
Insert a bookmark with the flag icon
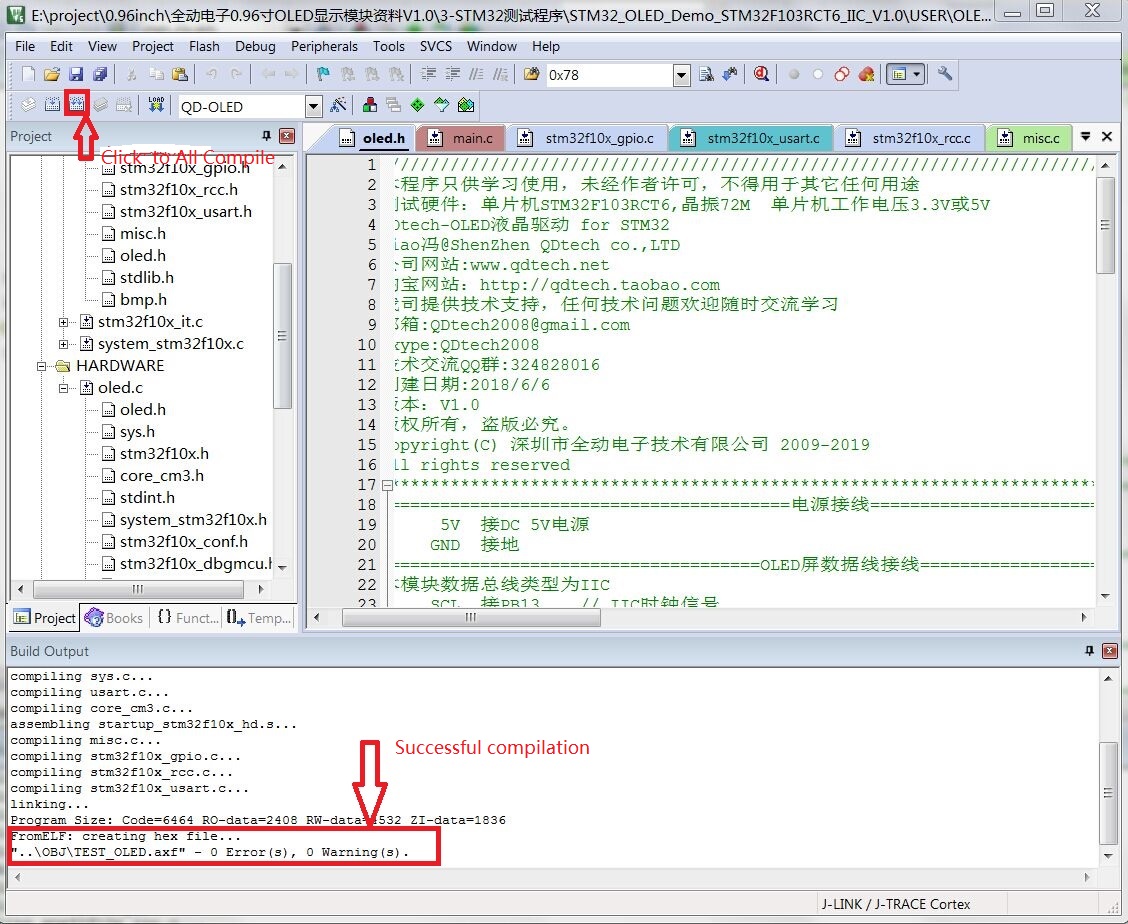(x=322, y=74)
